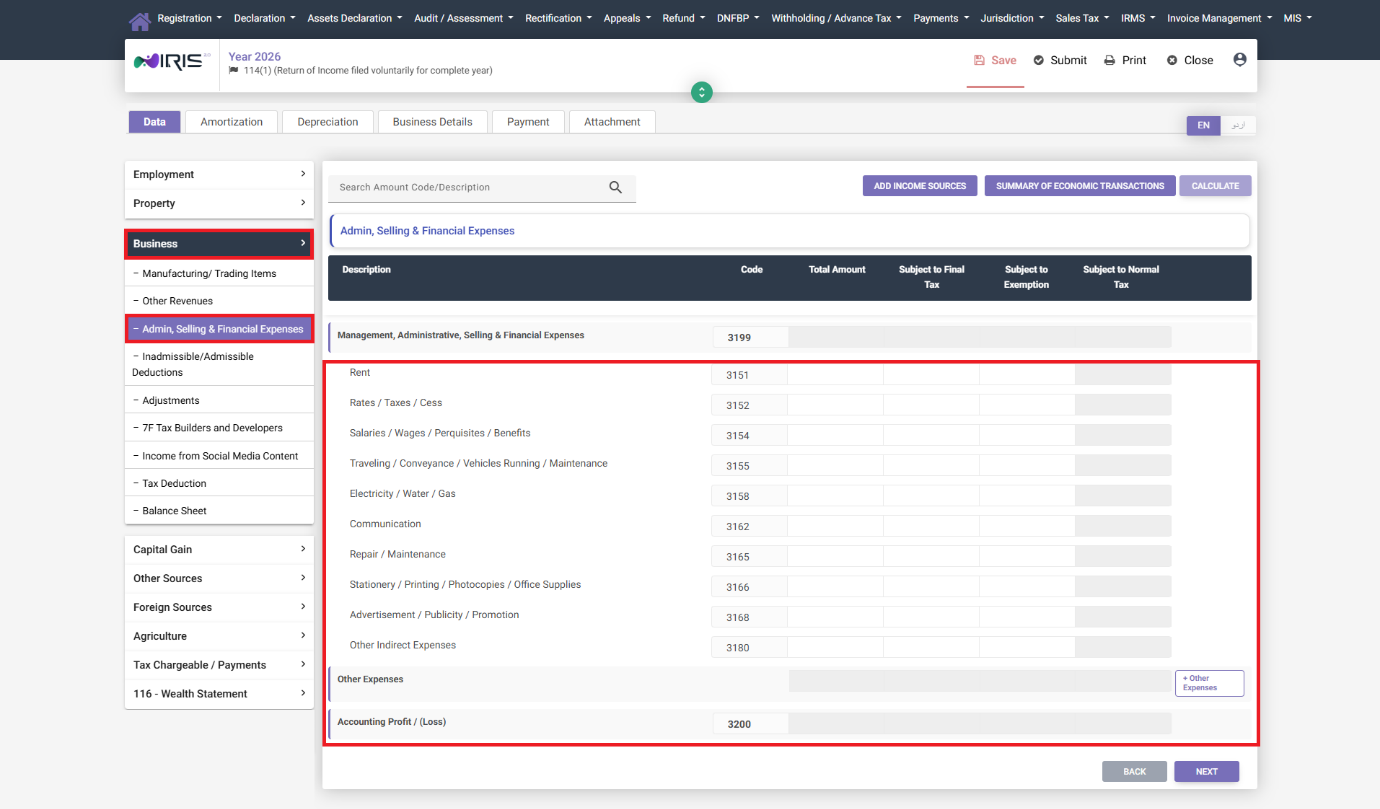Open Rectification menu
1380x809 pixels.
(x=558, y=18)
